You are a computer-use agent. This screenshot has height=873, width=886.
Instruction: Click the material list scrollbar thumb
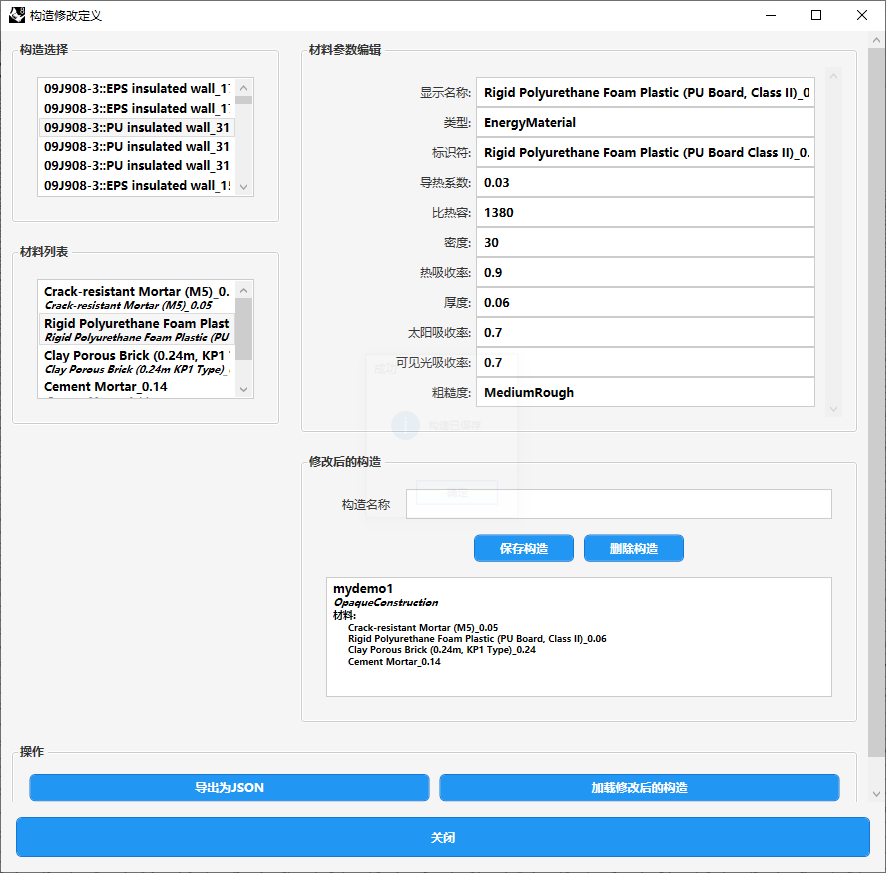pyautogui.click(x=244, y=328)
